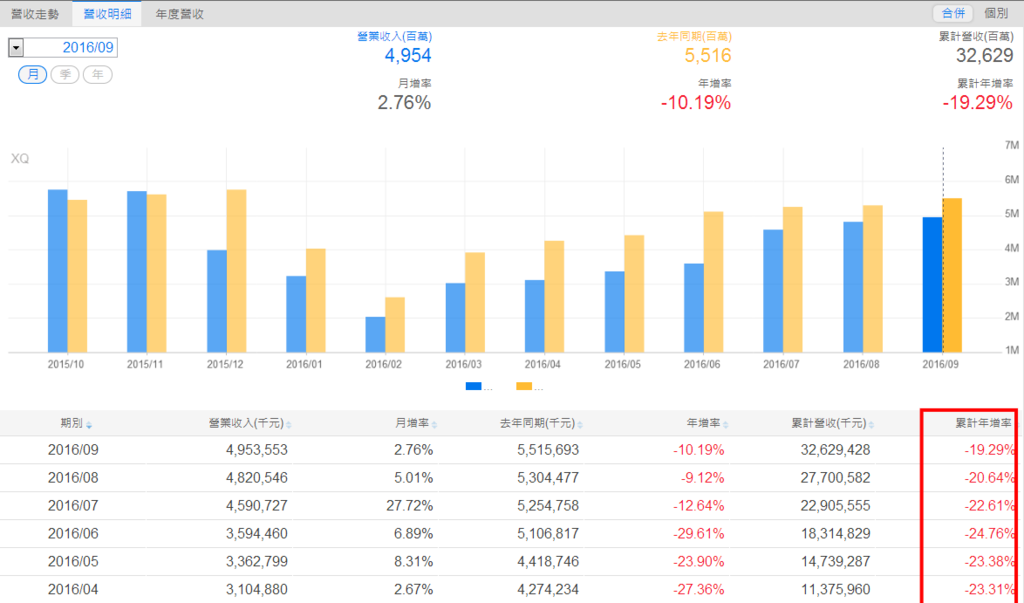The height and width of the screenshot is (603, 1024).
Task: Click monthly growth value 27.72%
Action: (x=409, y=506)
